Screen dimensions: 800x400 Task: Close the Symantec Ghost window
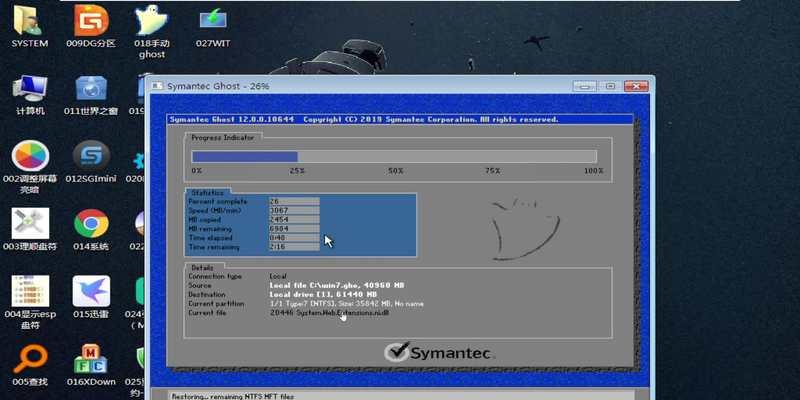click(x=636, y=87)
